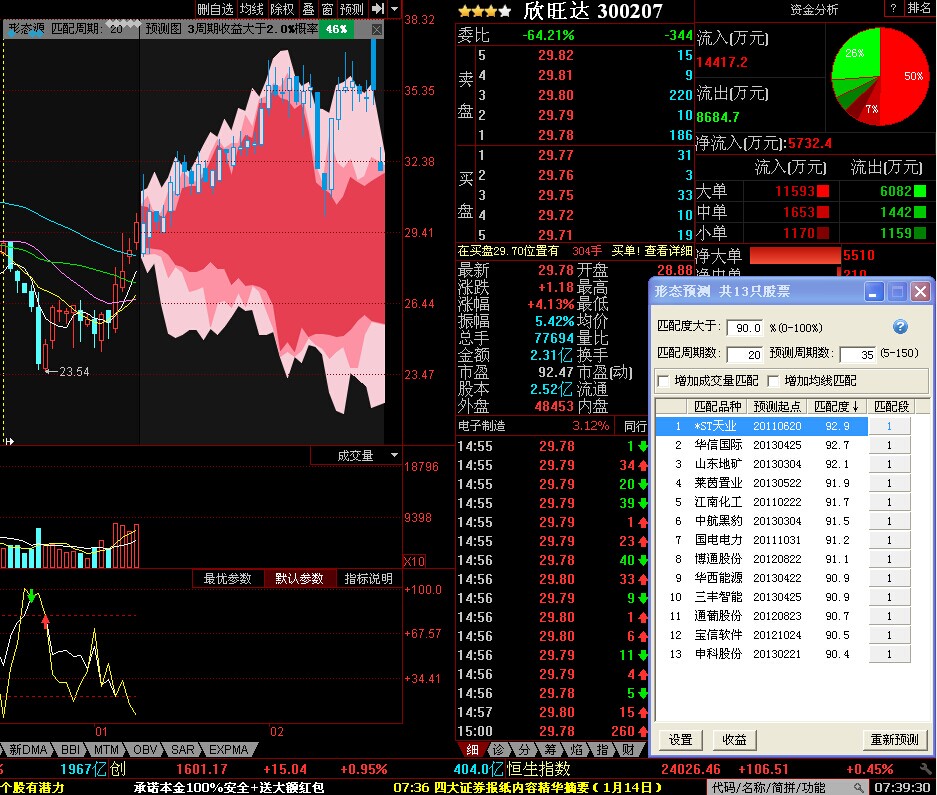Click the 同行 peers label in 电子制造 row
Viewport: 937px width, 795px height.
(635, 426)
